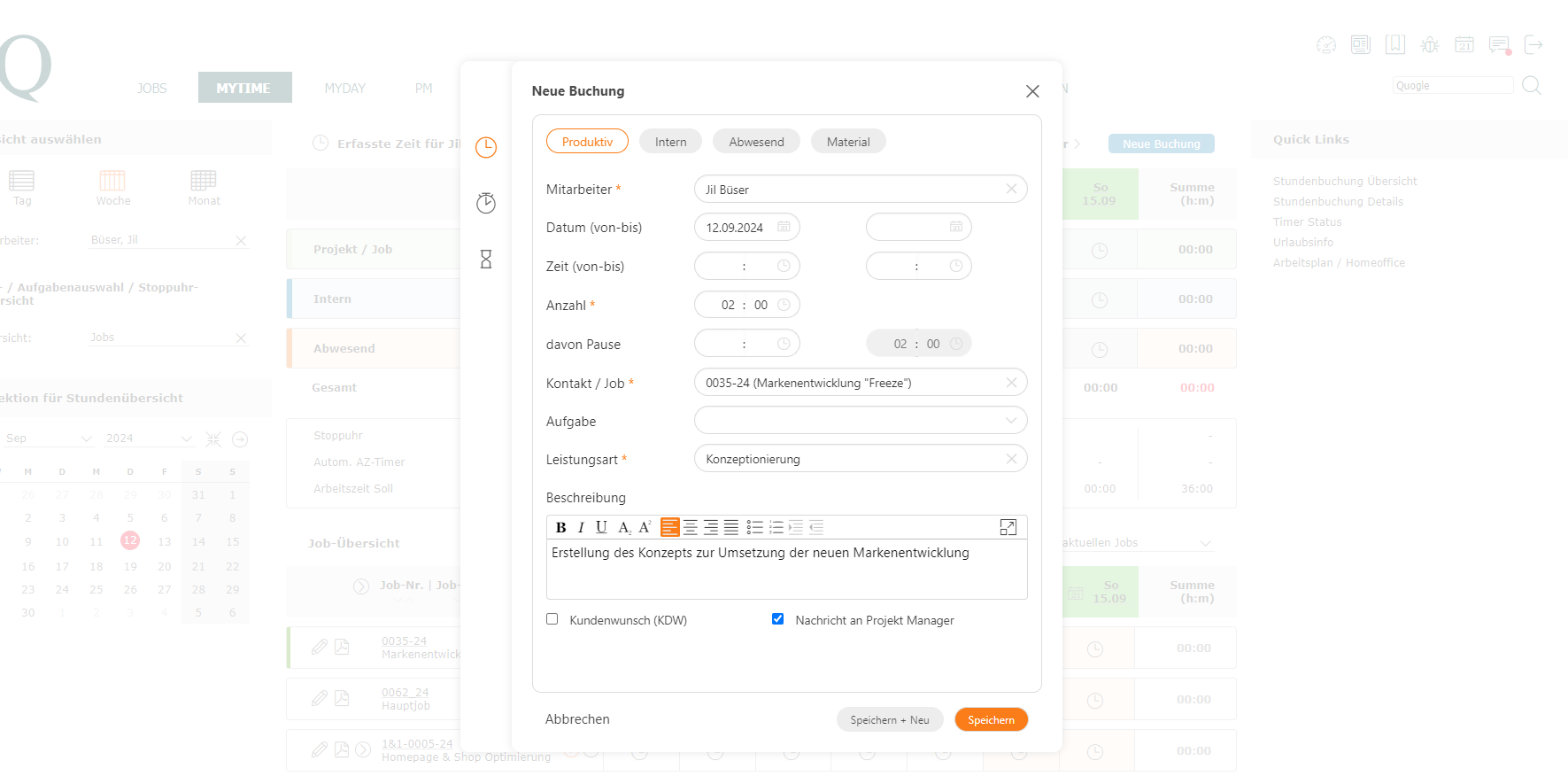Open the bookmarks icon in the header
1568x784 pixels.
point(1395,45)
